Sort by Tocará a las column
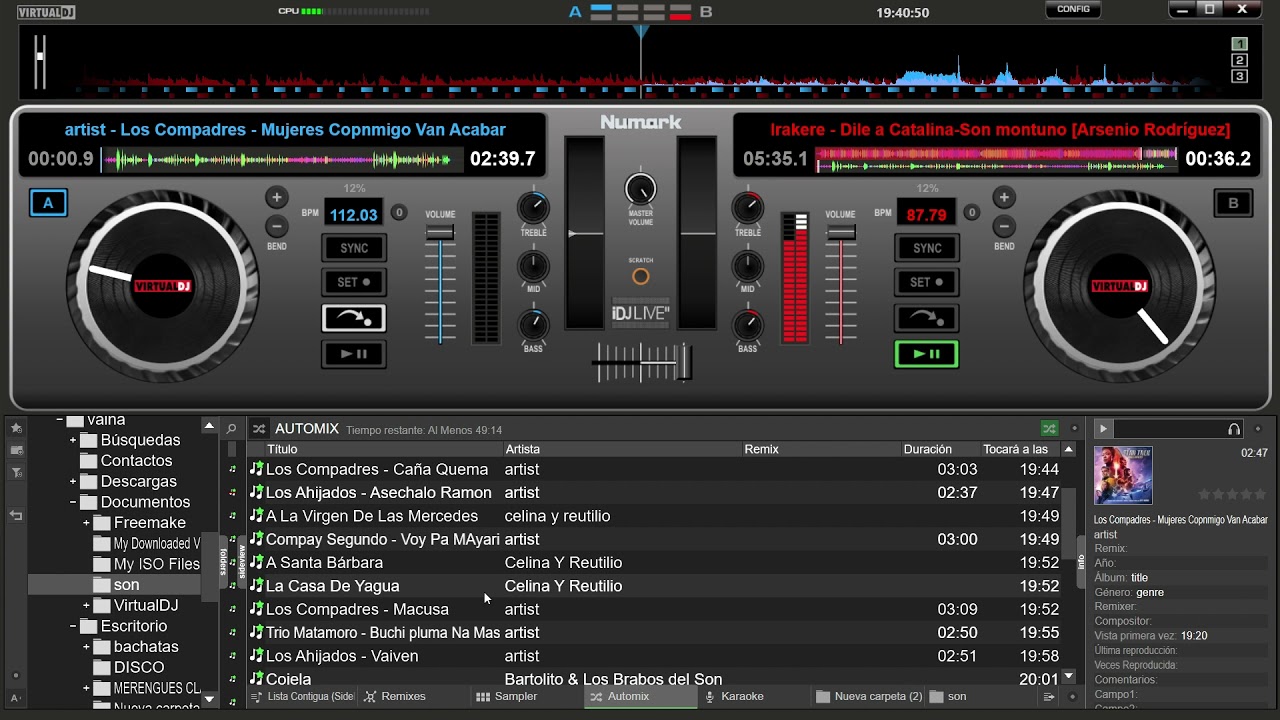The height and width of the screenshot is (720, 1280). click(1020, 449)
